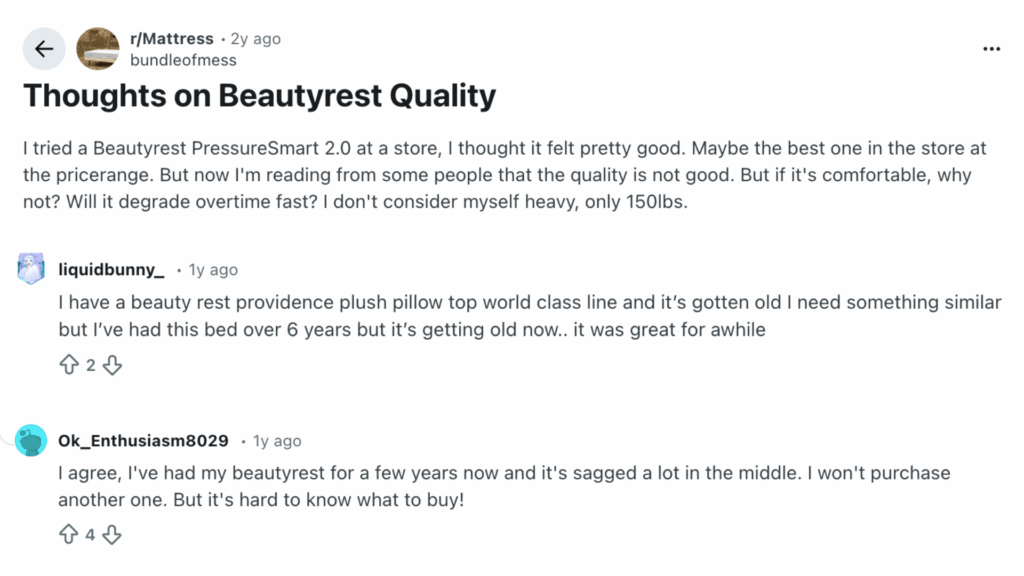Toggle the downvote on Ok_Enthusiasm8029's comment
This screenshot has width=1024, height=576.
pos(112,535)
